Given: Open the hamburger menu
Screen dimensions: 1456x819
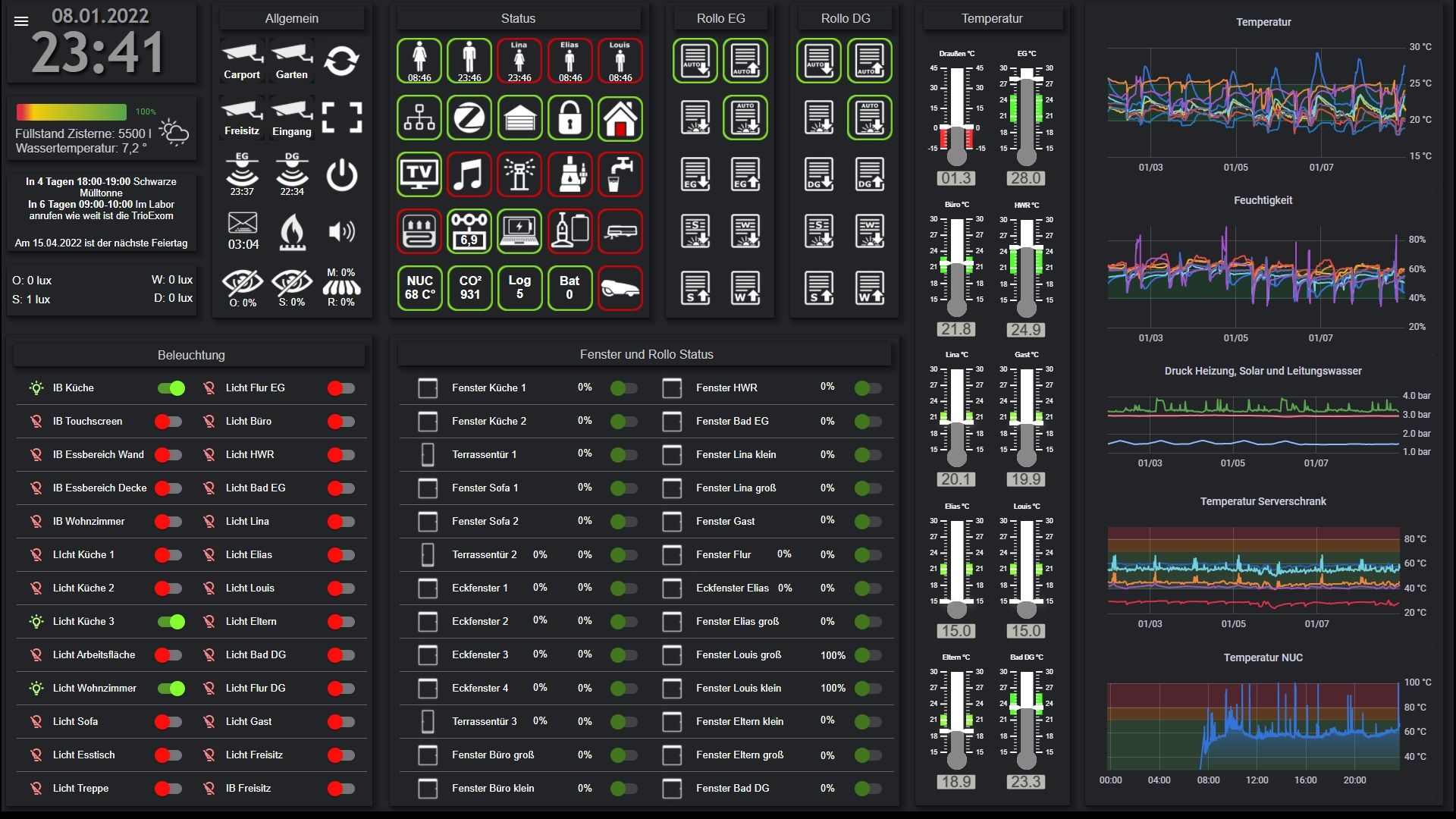Looking at the screenshot, I should [21, 21].
